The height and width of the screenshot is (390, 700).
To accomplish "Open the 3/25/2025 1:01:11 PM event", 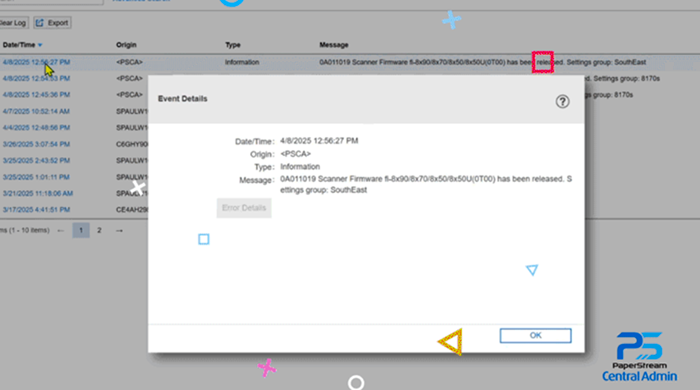I will pyautogui.click(x=36, y=177).
